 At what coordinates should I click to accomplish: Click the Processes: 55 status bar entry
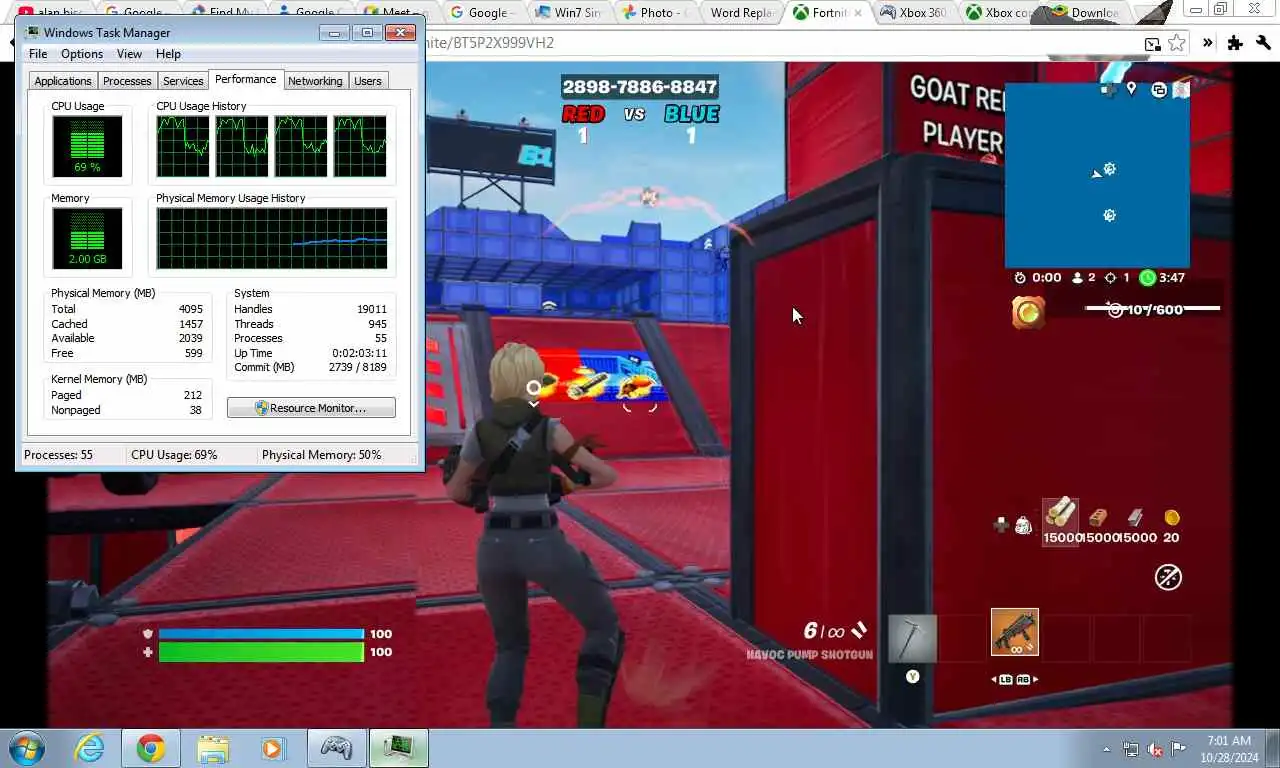[x=58, y=455]
